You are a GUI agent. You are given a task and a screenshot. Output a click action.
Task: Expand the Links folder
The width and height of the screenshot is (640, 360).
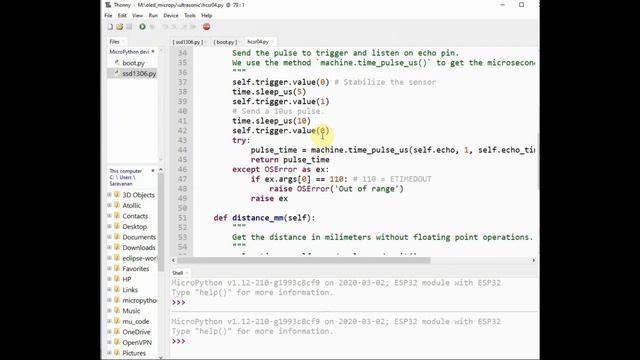(109, 290)
